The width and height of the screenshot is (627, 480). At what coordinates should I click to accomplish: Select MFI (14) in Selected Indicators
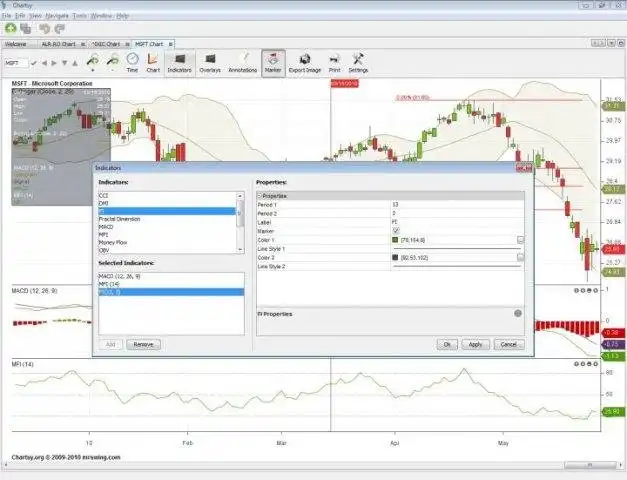171,284
